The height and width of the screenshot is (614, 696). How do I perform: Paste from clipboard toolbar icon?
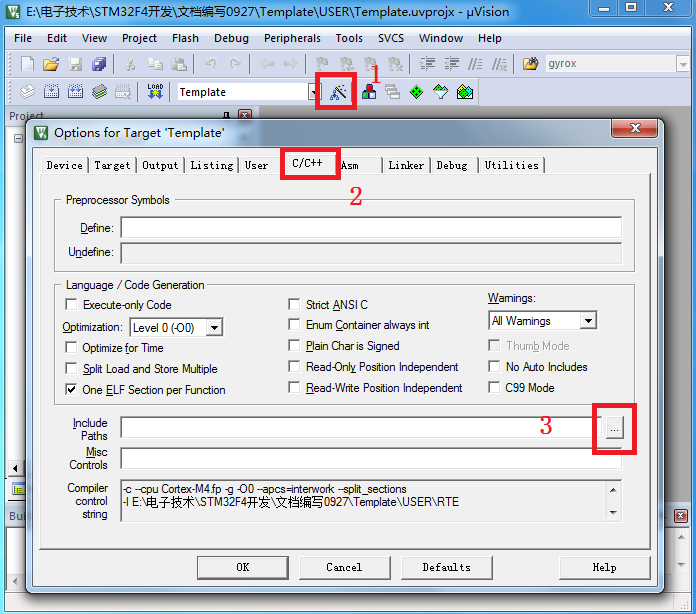click(x=179, y=64)
